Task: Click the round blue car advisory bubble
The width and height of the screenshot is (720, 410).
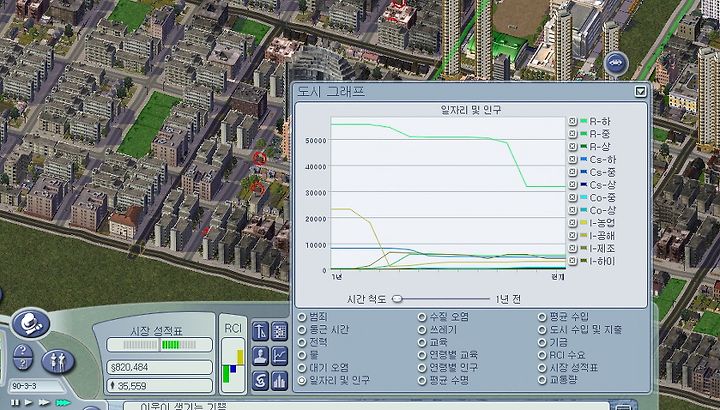Action: pyautogui.click(x=616, y=63)
